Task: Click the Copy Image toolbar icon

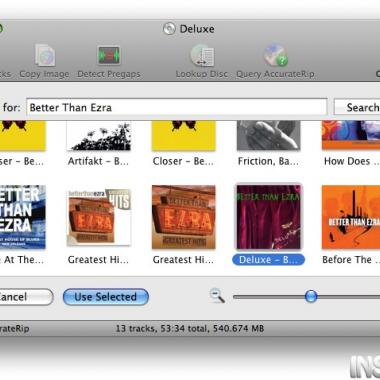Action: point(45,55)
